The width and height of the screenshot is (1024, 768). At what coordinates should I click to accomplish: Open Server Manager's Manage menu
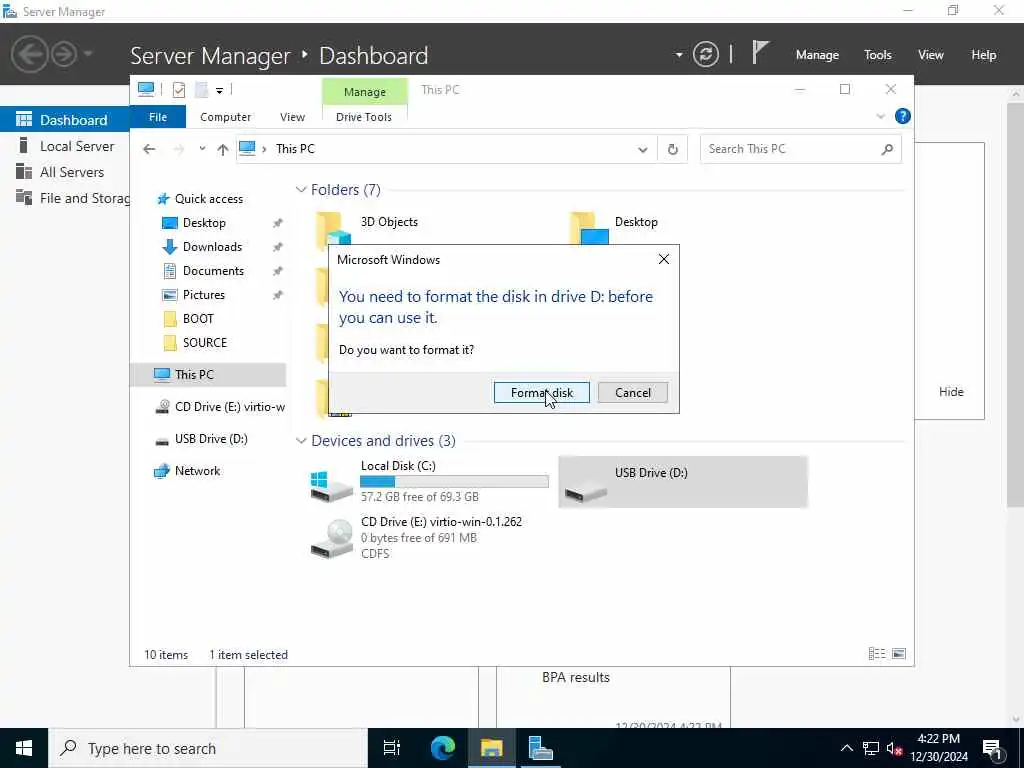pos(817,55)
